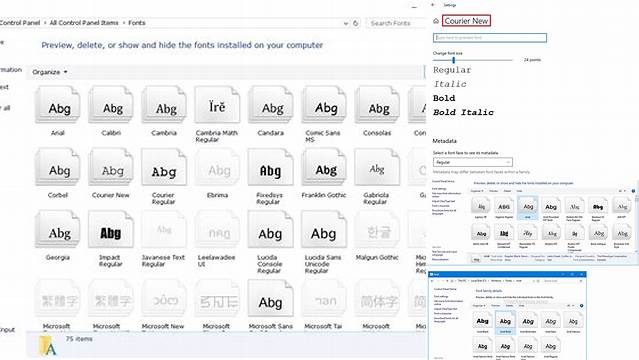Viewport: 639px width, 360px height.
Task: Click the Search Fonts box
Action: [395, 23]
